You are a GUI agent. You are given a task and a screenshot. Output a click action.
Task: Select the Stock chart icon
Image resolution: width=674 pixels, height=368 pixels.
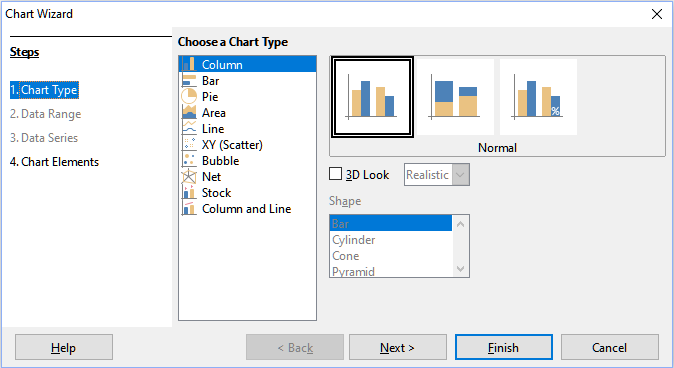[189, 192]
